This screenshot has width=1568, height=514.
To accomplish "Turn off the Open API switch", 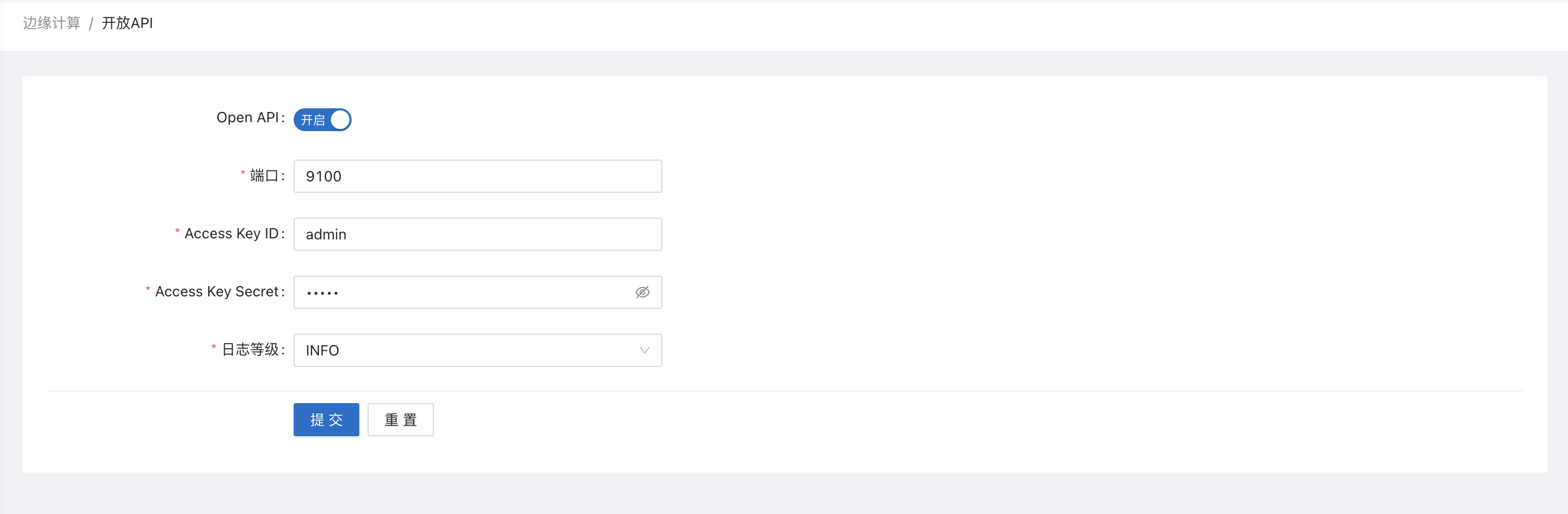I will point(322,120).
